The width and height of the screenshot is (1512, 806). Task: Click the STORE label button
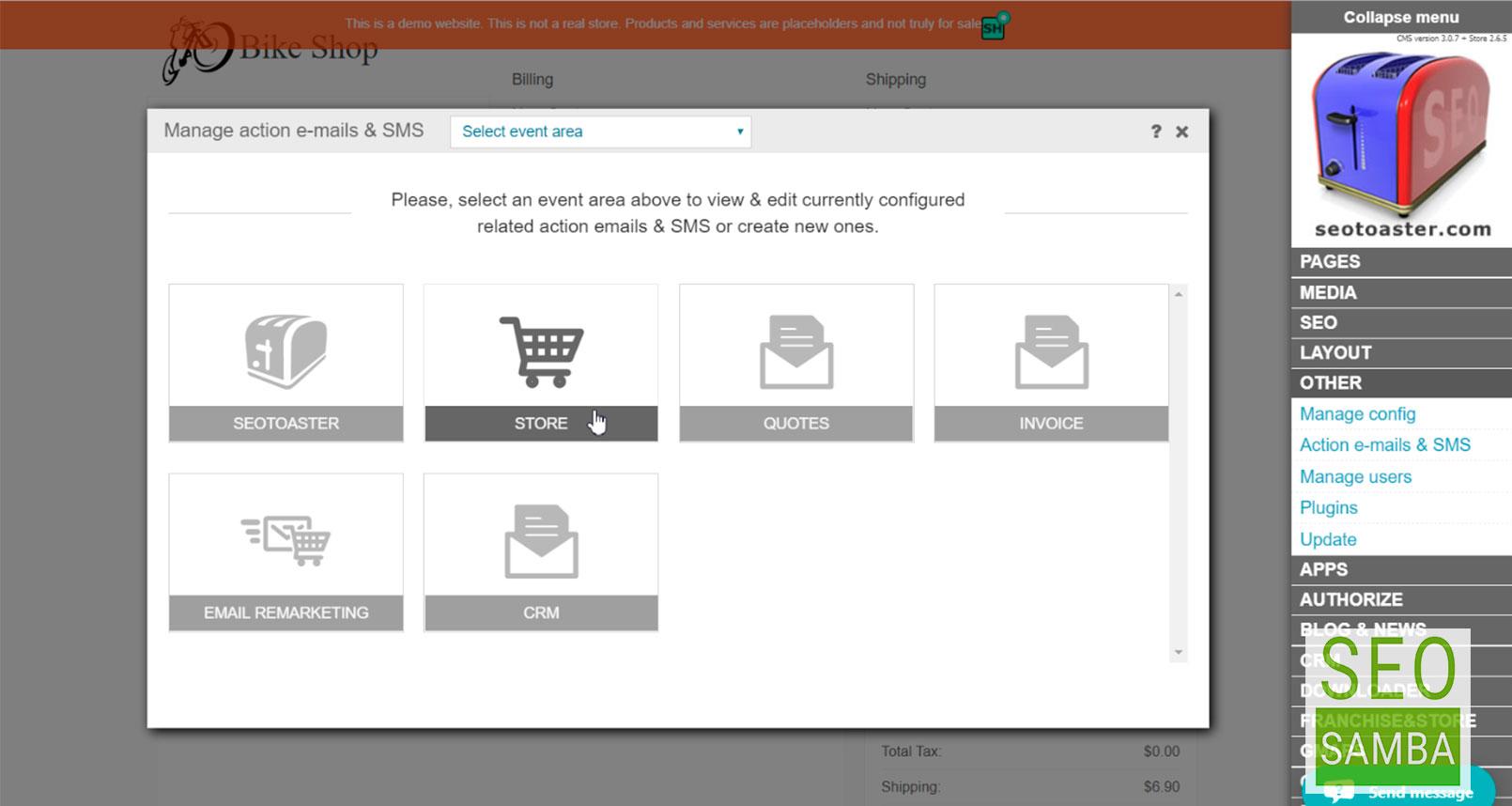point(541,424)
